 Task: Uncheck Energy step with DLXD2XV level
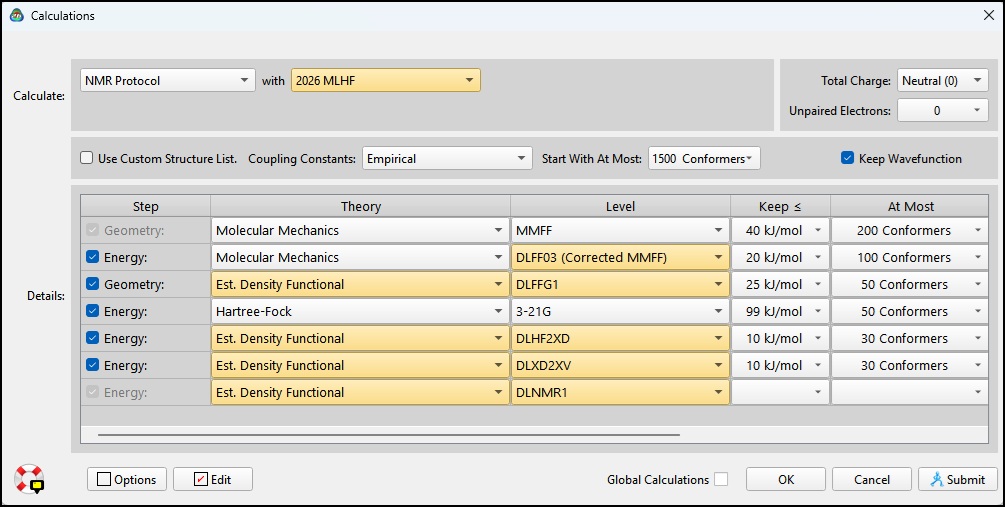[92, 365]
